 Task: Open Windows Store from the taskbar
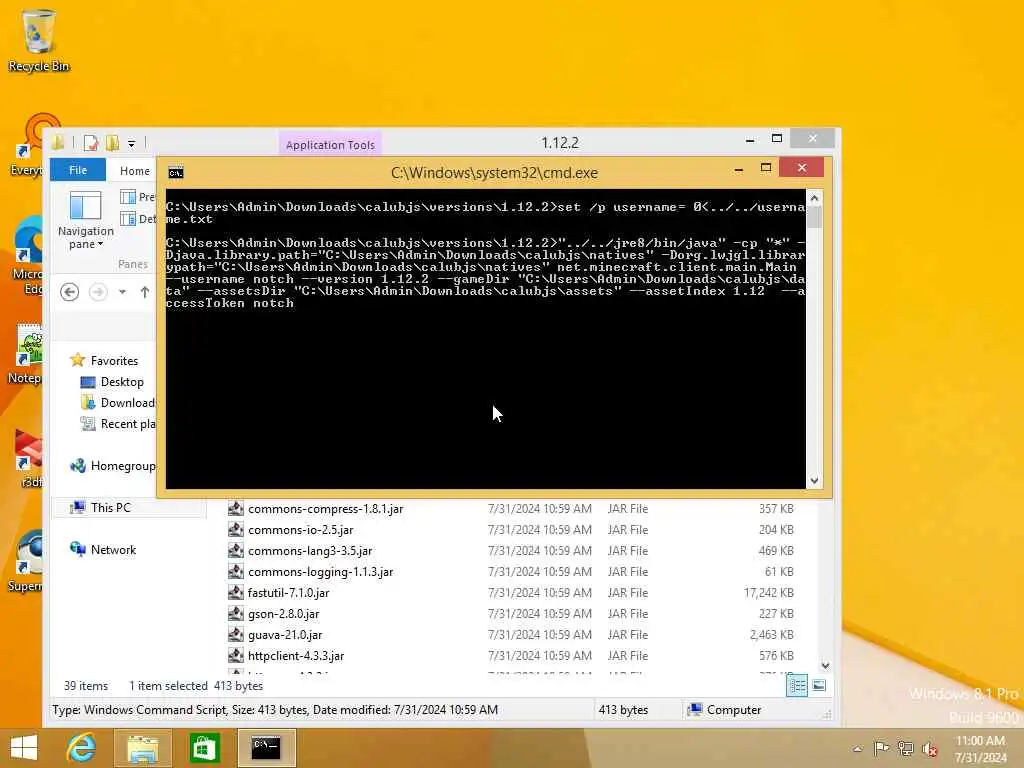pyautogui.click(x=204, y=748)
